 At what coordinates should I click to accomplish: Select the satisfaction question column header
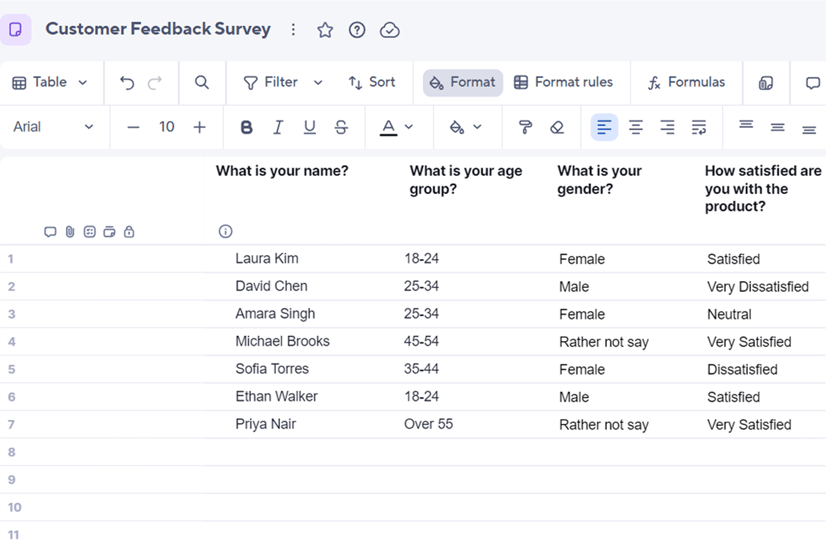(762, 188)
